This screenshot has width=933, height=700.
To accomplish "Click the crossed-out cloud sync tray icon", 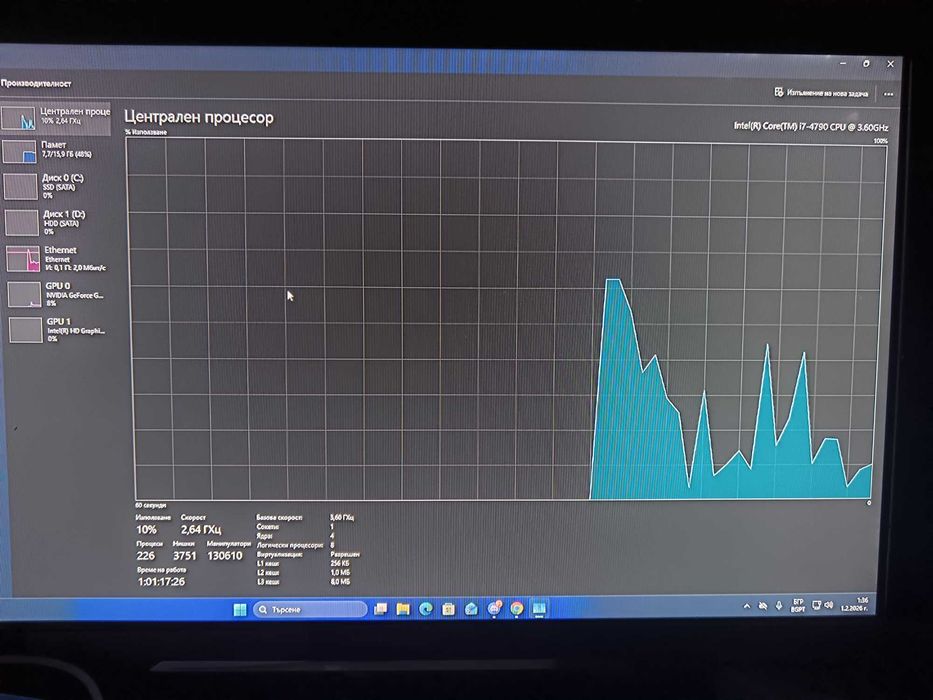I will (x=763, y=606).
